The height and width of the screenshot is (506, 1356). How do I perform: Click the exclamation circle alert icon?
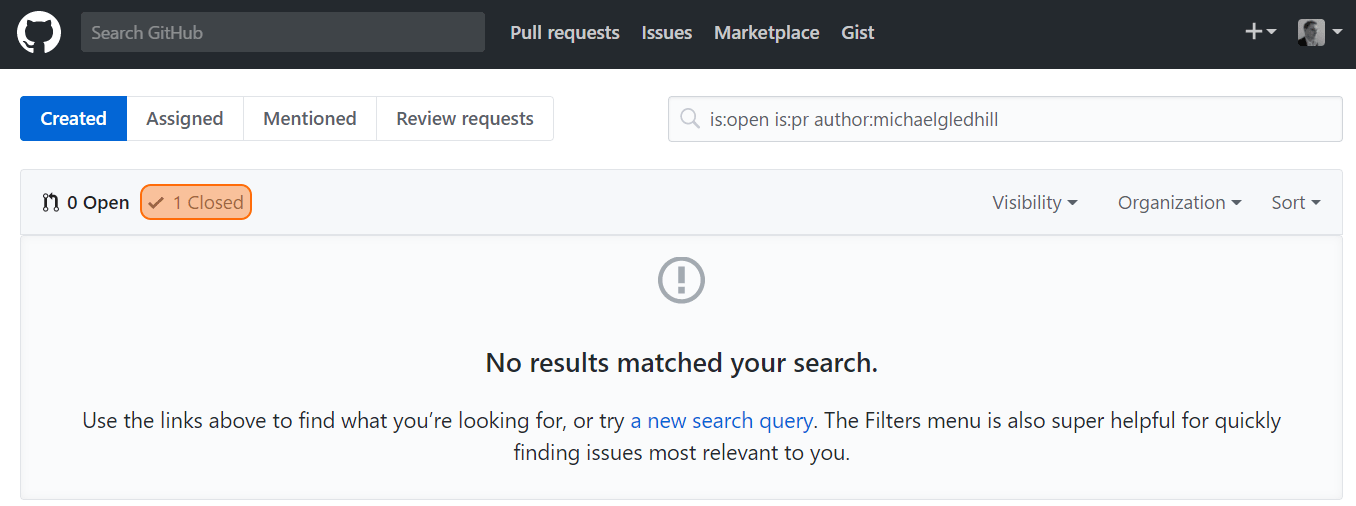[x=681, y=280]
